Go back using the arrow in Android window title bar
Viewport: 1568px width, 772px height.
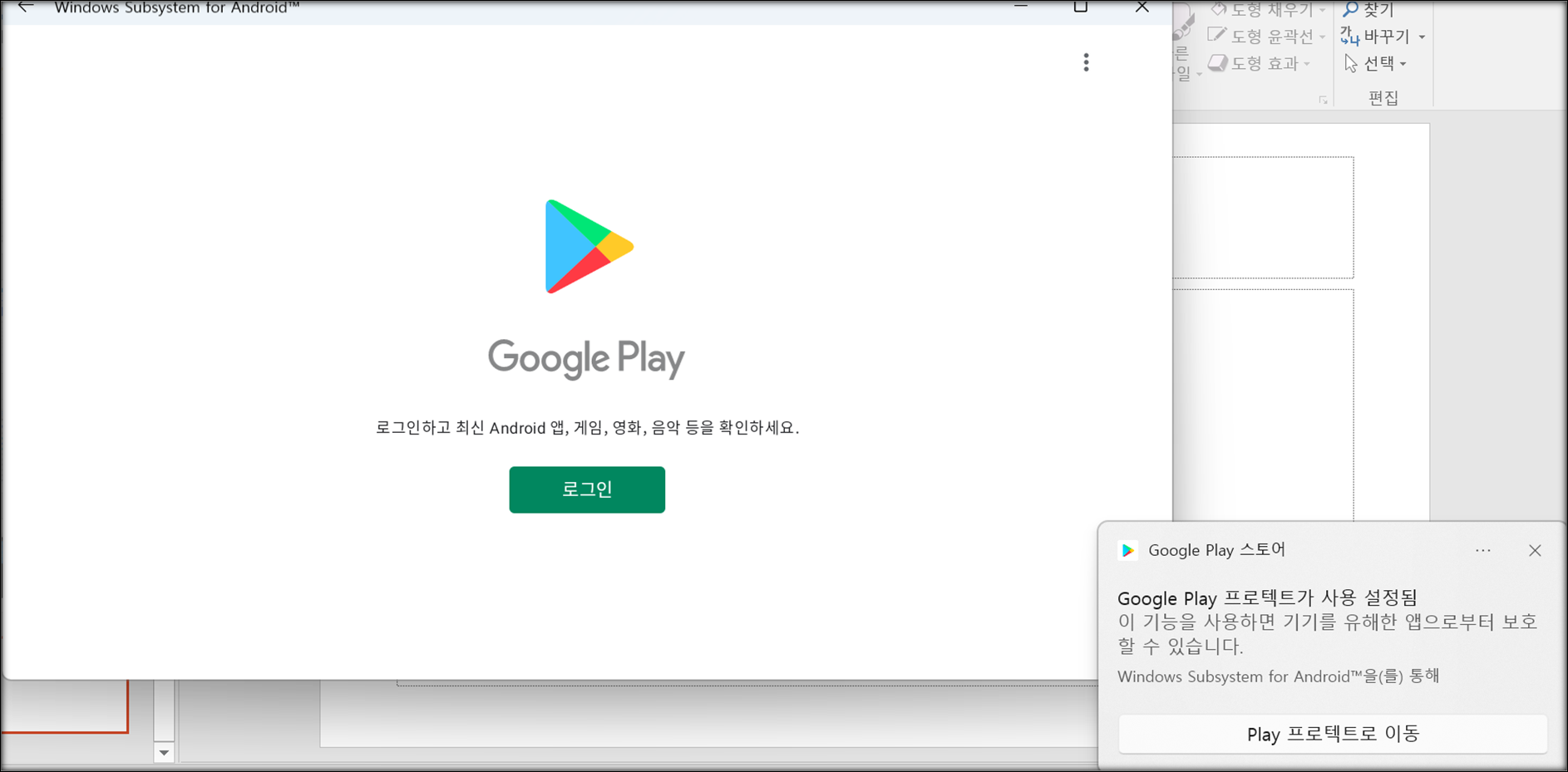[26, 7]
